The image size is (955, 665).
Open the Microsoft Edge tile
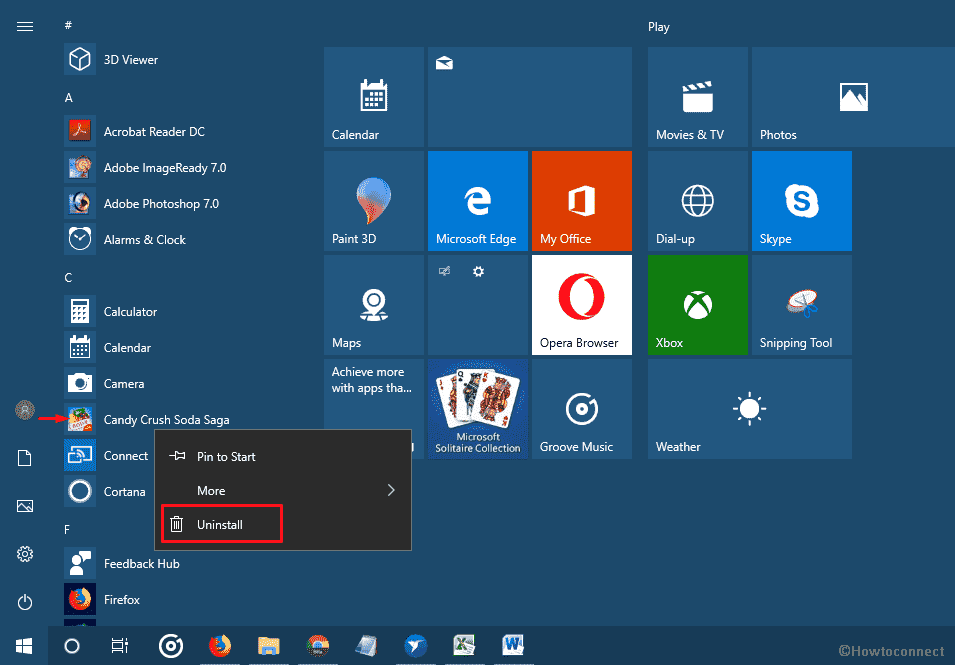tap(478, 201)
